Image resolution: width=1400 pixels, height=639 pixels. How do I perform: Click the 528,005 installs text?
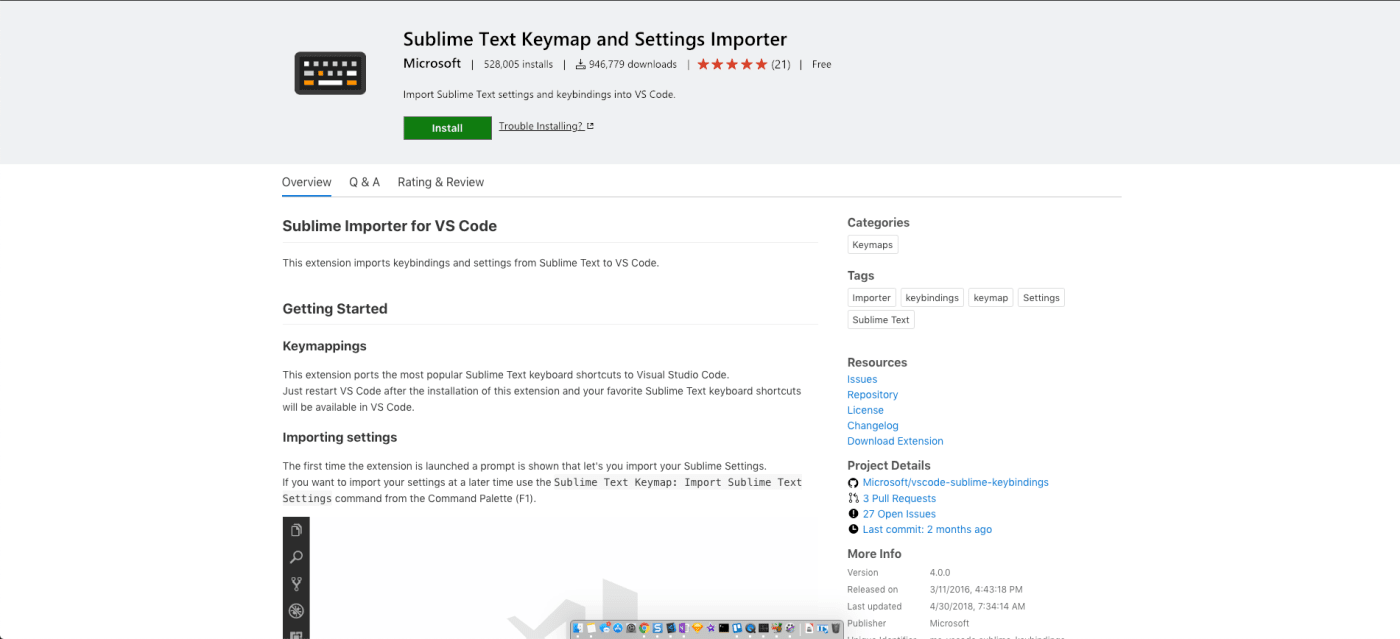point(518,64)
